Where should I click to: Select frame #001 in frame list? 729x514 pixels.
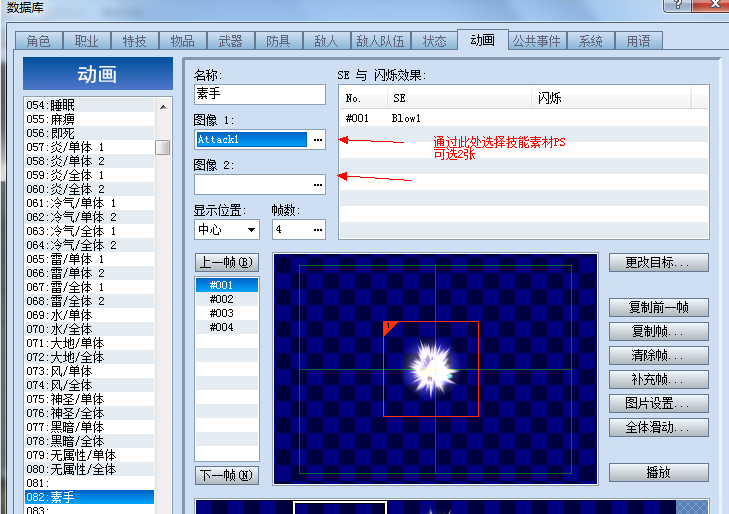tap(227, 285)
